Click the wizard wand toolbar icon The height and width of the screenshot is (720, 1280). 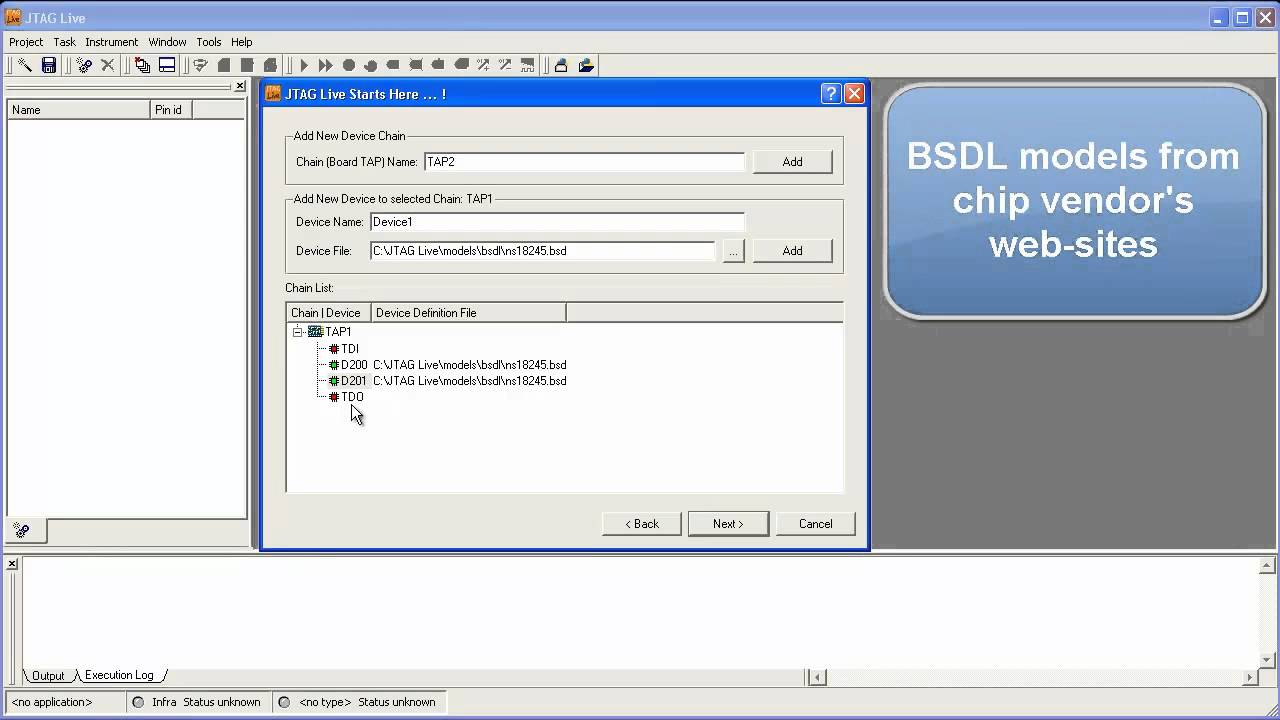point(25,65)
